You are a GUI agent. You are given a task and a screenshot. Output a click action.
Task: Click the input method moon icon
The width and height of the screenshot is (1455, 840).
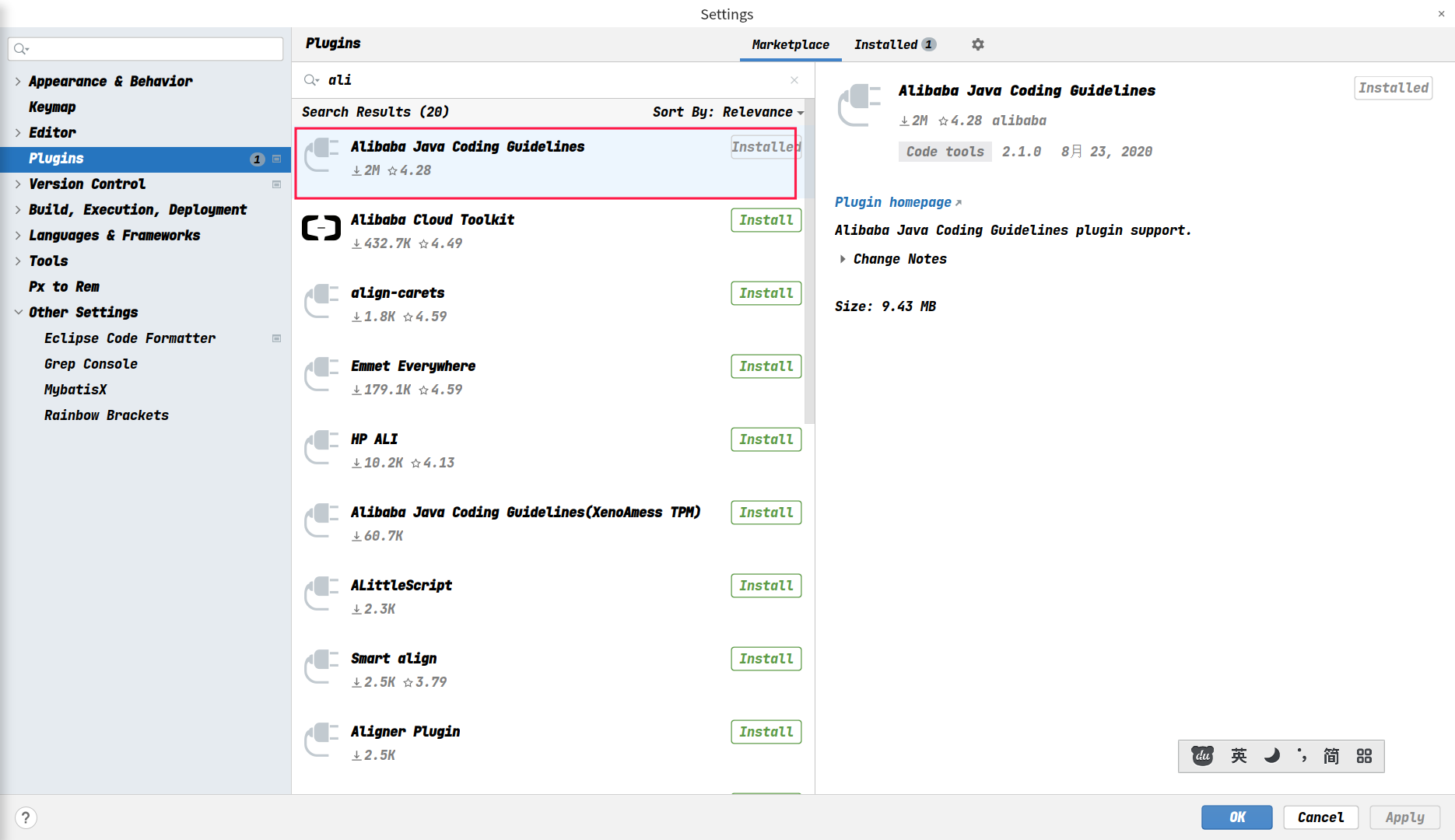[1272, 756]
